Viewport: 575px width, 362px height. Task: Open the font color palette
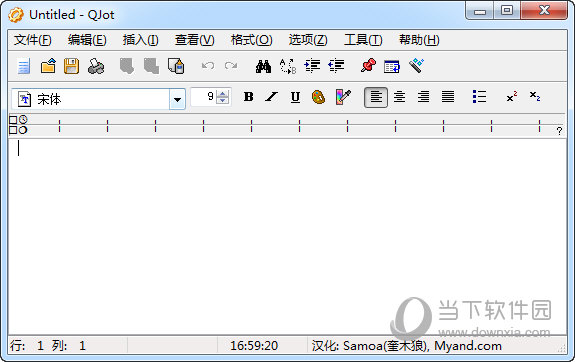318,97
